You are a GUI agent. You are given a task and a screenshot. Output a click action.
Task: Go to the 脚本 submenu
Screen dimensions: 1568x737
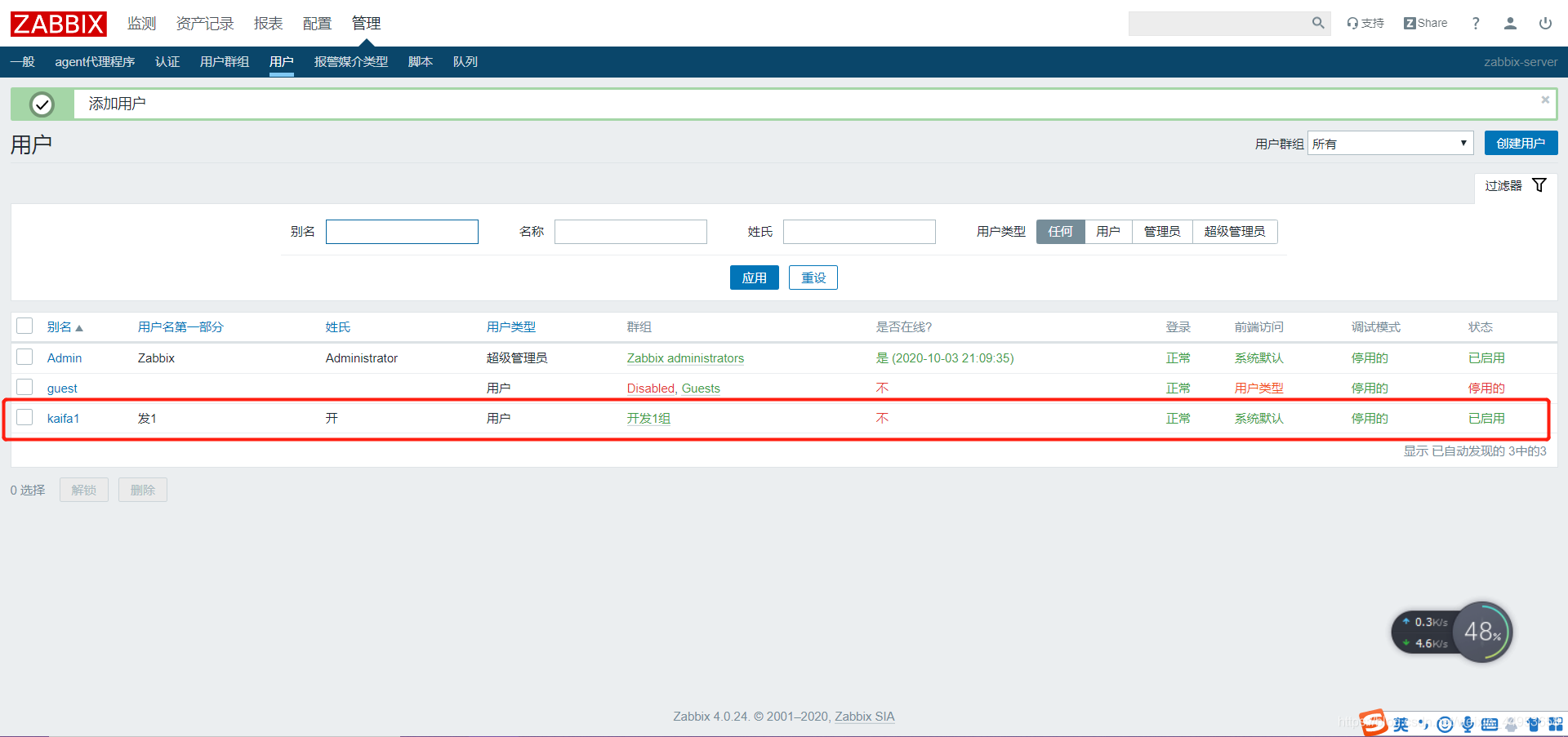[421, 62]
